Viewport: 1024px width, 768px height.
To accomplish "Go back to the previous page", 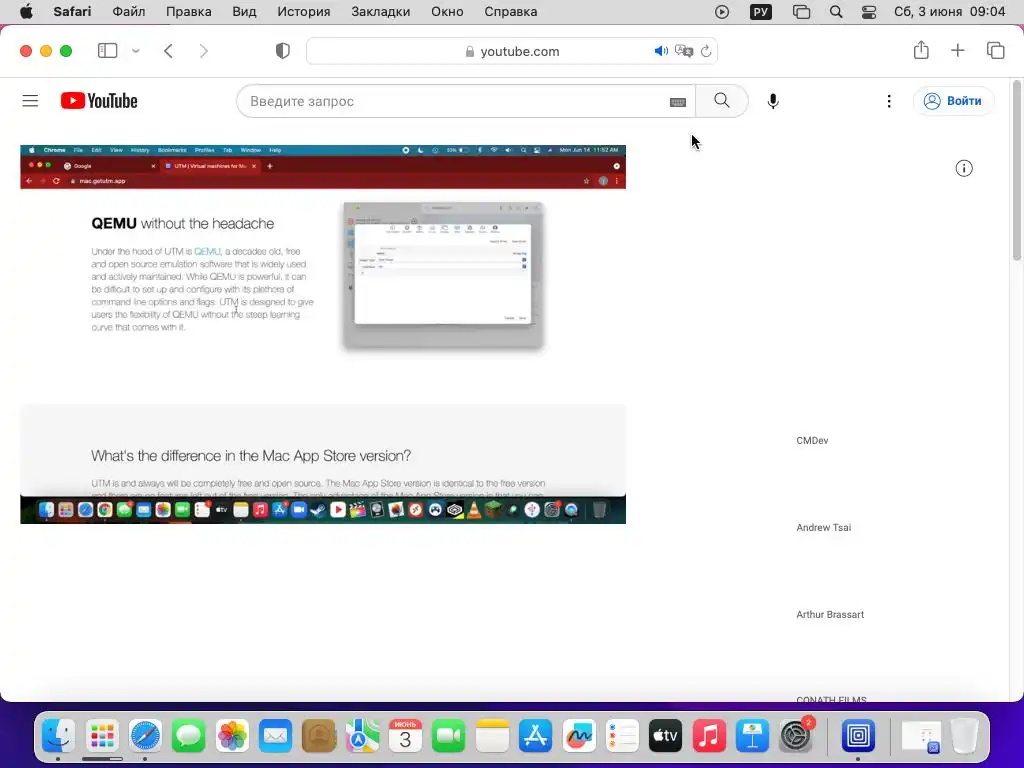I will coord(168,51).
